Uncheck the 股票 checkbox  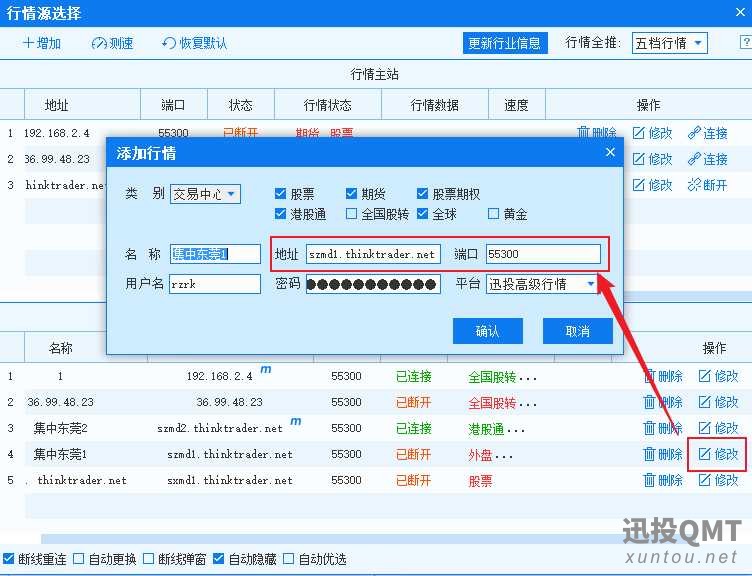280,193
